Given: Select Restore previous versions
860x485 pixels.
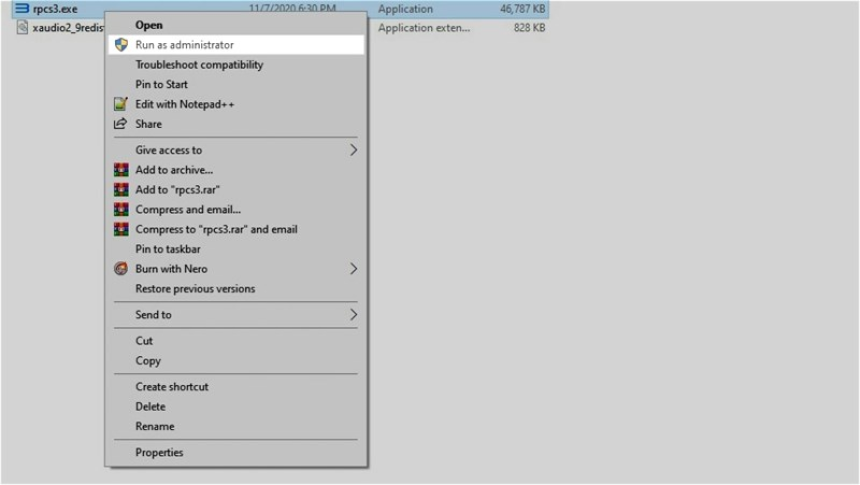Looking at the screenshot, I should [x=236, y=288].
